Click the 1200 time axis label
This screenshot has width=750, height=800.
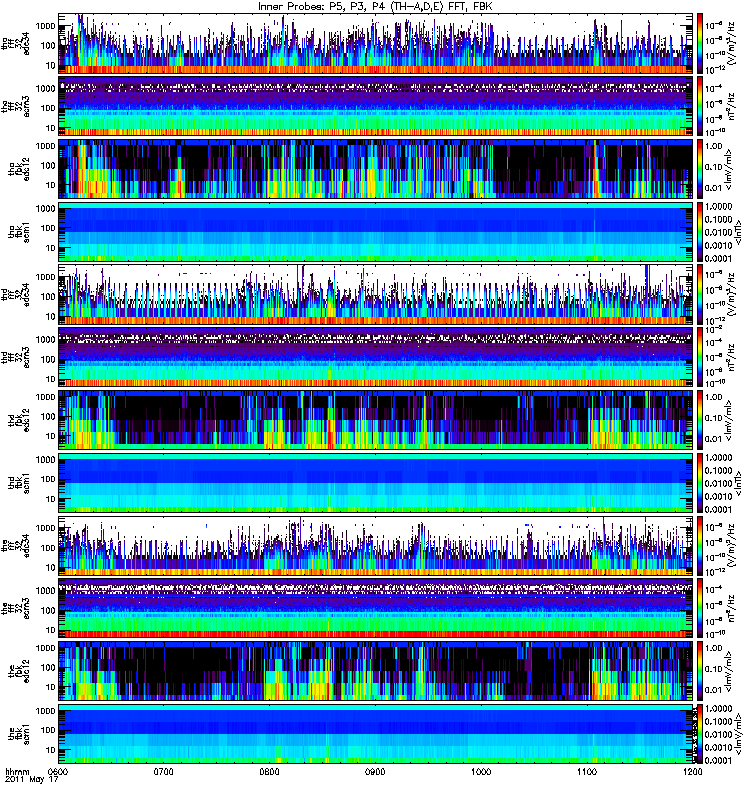pos(692,771)
